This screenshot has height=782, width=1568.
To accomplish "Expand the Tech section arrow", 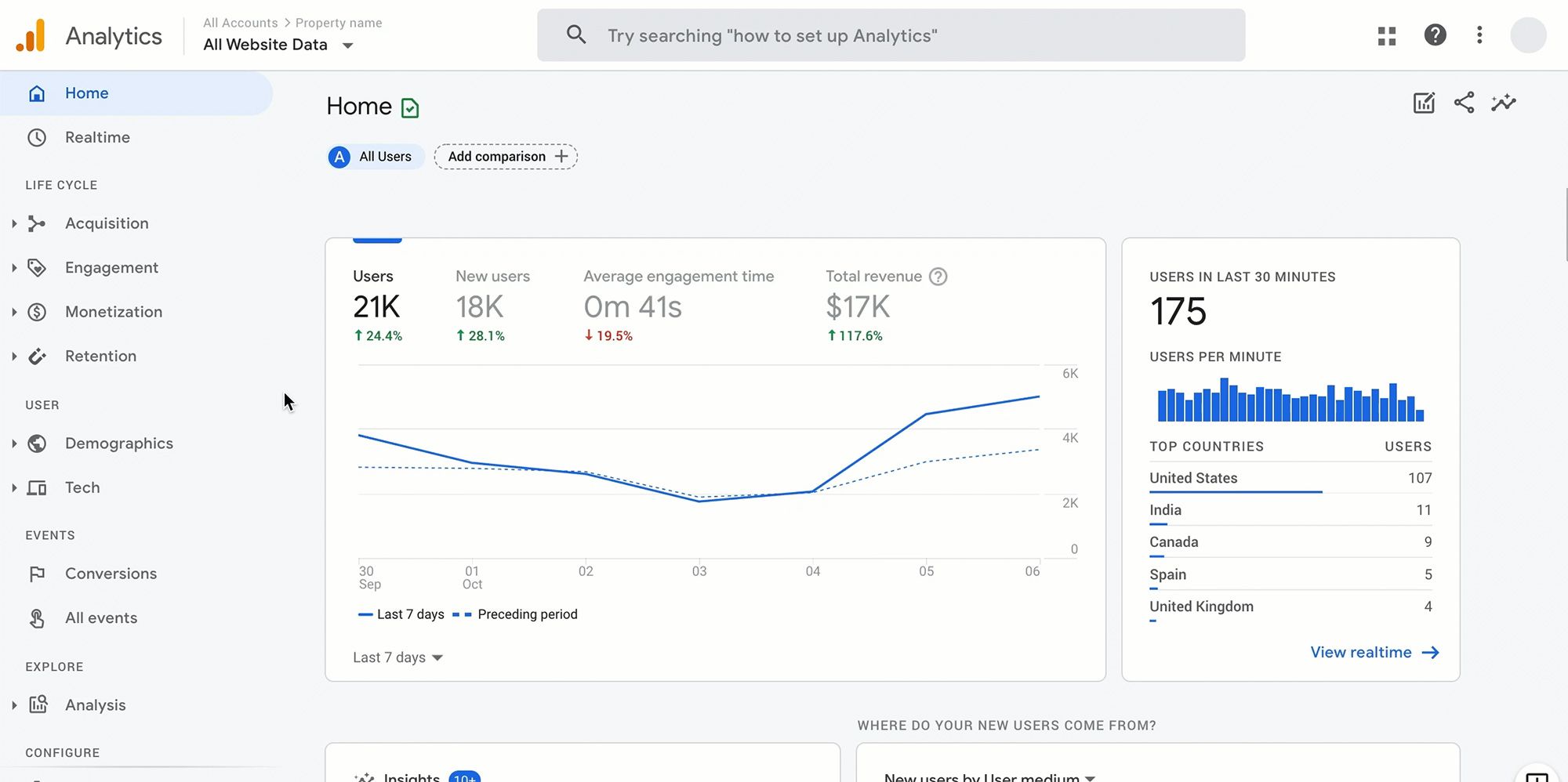I will tap(14, 488).
